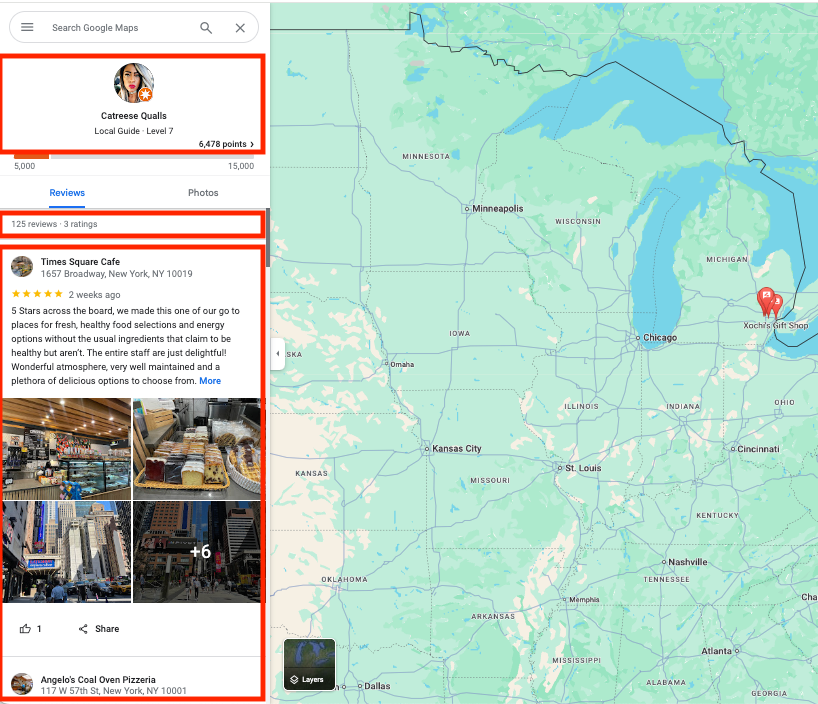
Task: Click the Minneapolis city label
Action: point(498,209)
